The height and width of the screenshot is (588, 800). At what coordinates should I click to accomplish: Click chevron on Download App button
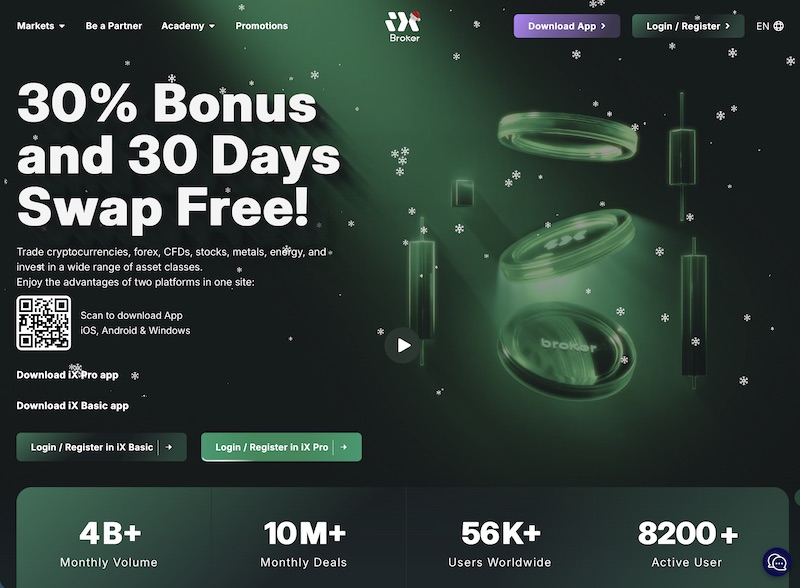(603, 26)
